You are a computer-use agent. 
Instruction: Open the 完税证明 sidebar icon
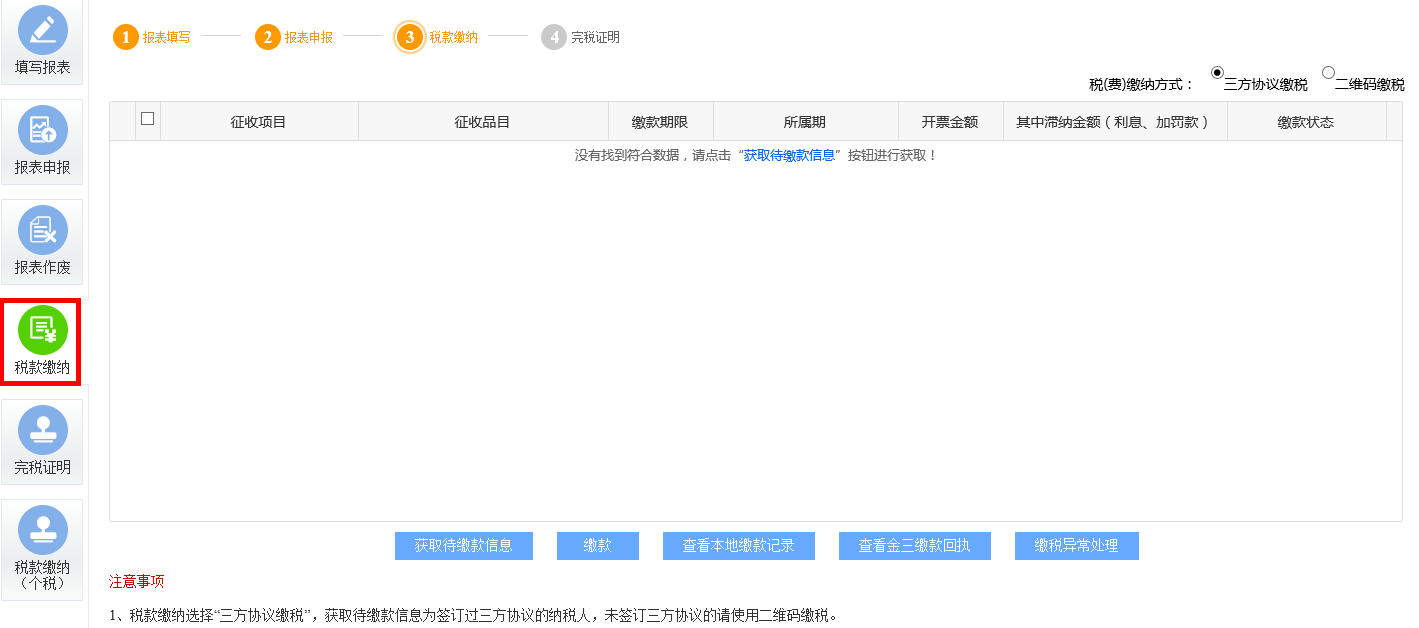(x=42, y=442)
